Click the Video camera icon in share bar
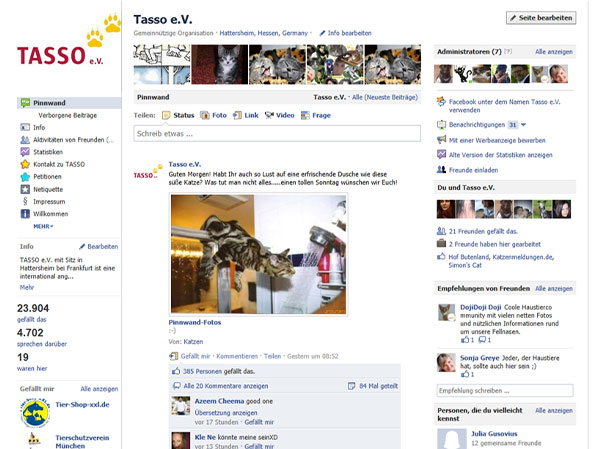This screenshot has width=600, height=449. [269, 115]
